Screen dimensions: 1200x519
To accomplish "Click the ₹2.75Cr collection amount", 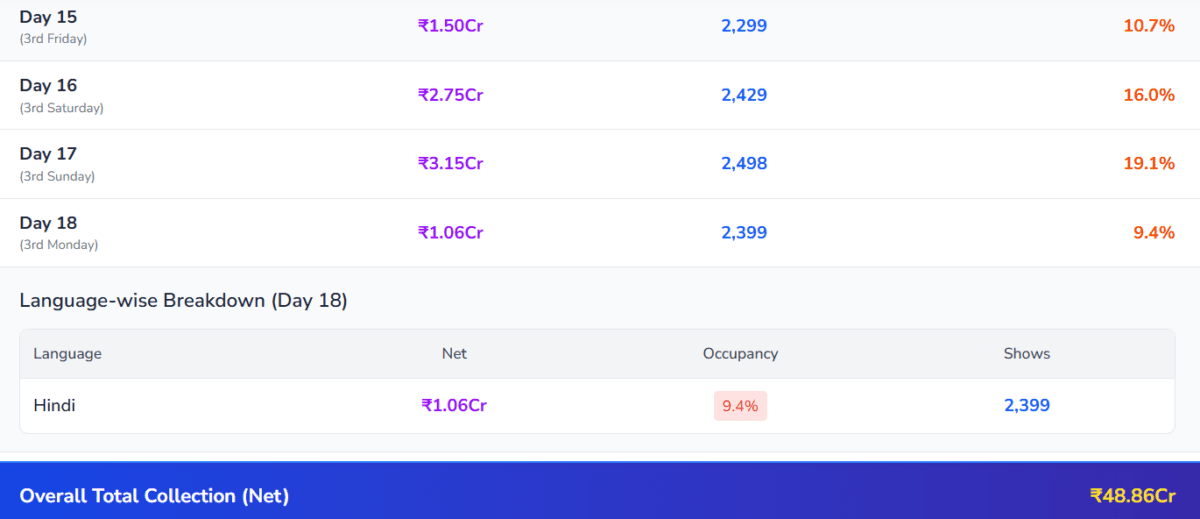I will point(450,95).
